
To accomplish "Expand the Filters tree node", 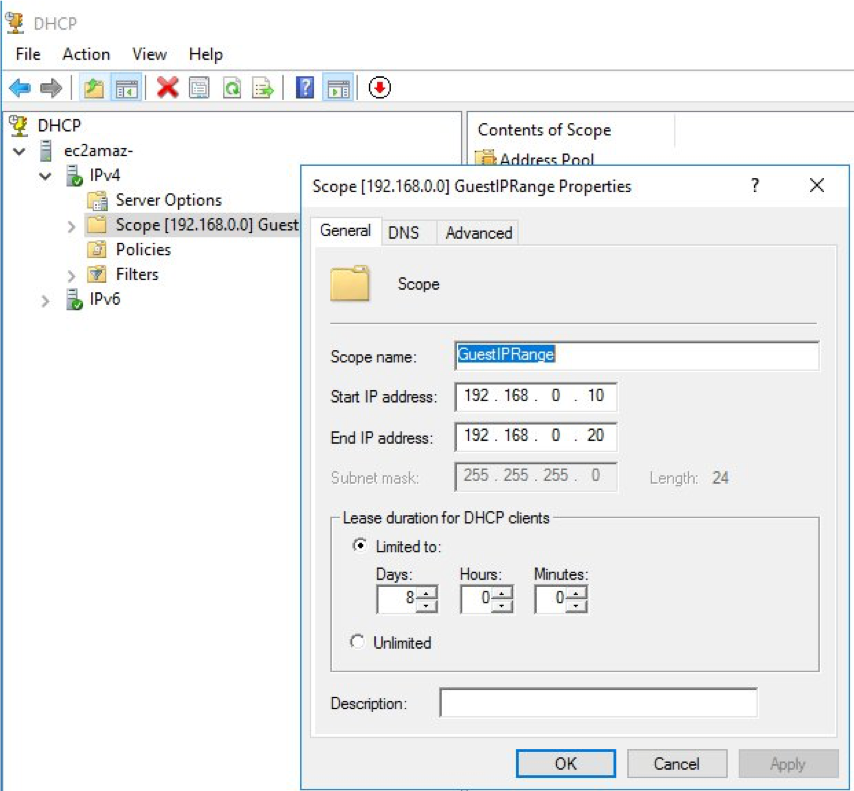I will coord(71,275).
